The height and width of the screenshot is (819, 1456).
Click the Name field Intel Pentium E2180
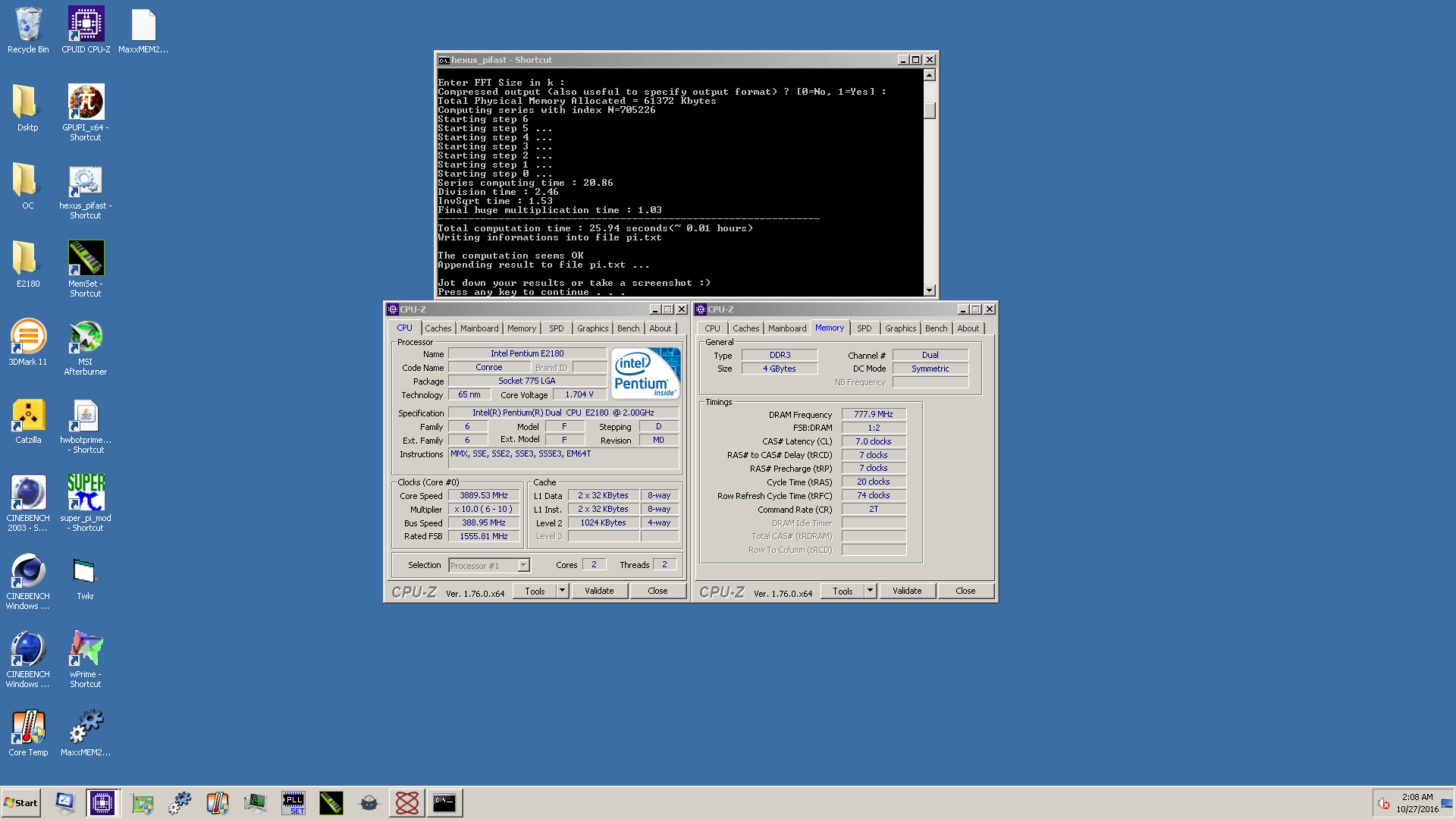[527, 353]
